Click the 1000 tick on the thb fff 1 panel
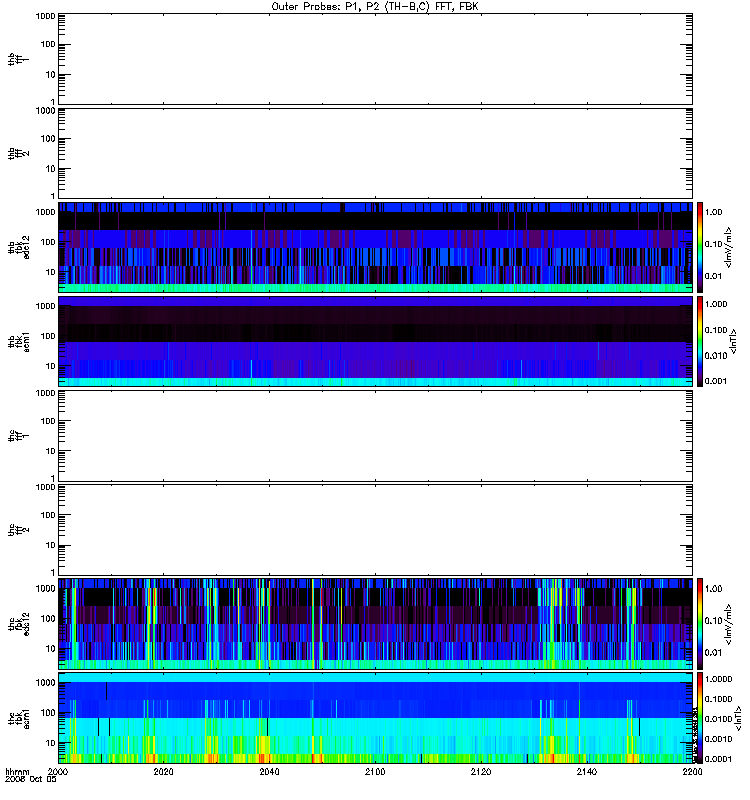Screen dimensions: 750x800 click(x=45, y=16)
